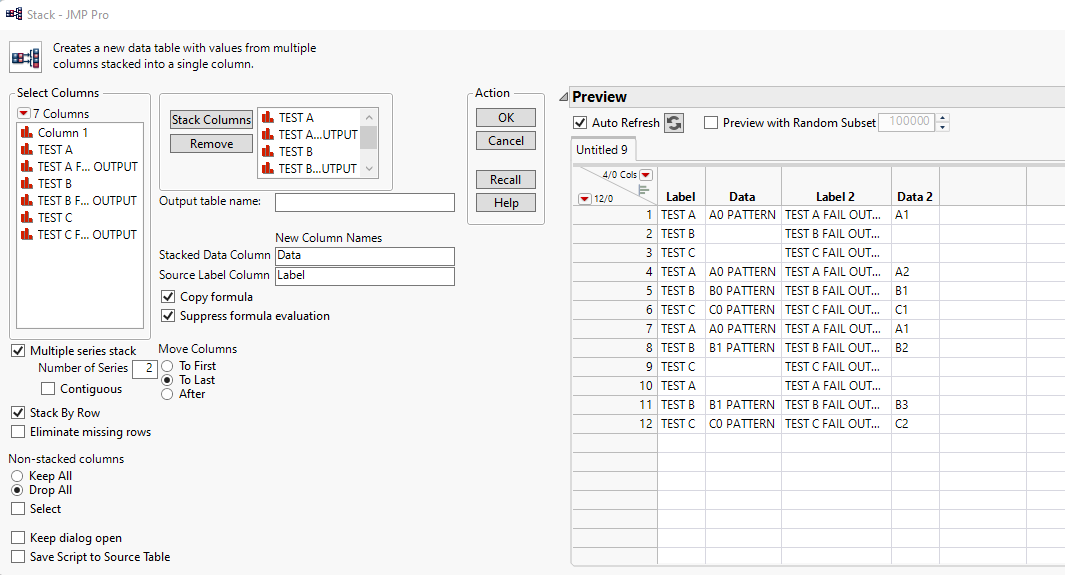The width and height of the screenshot is (1065, 575).
Task: Increase the random subset size stepper
Action: pos(943,118)
